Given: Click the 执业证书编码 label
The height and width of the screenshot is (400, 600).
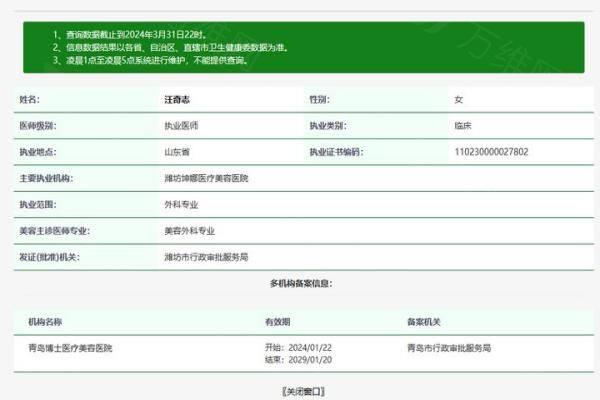Looking at the screenshot, I should [x=336, y=152].
